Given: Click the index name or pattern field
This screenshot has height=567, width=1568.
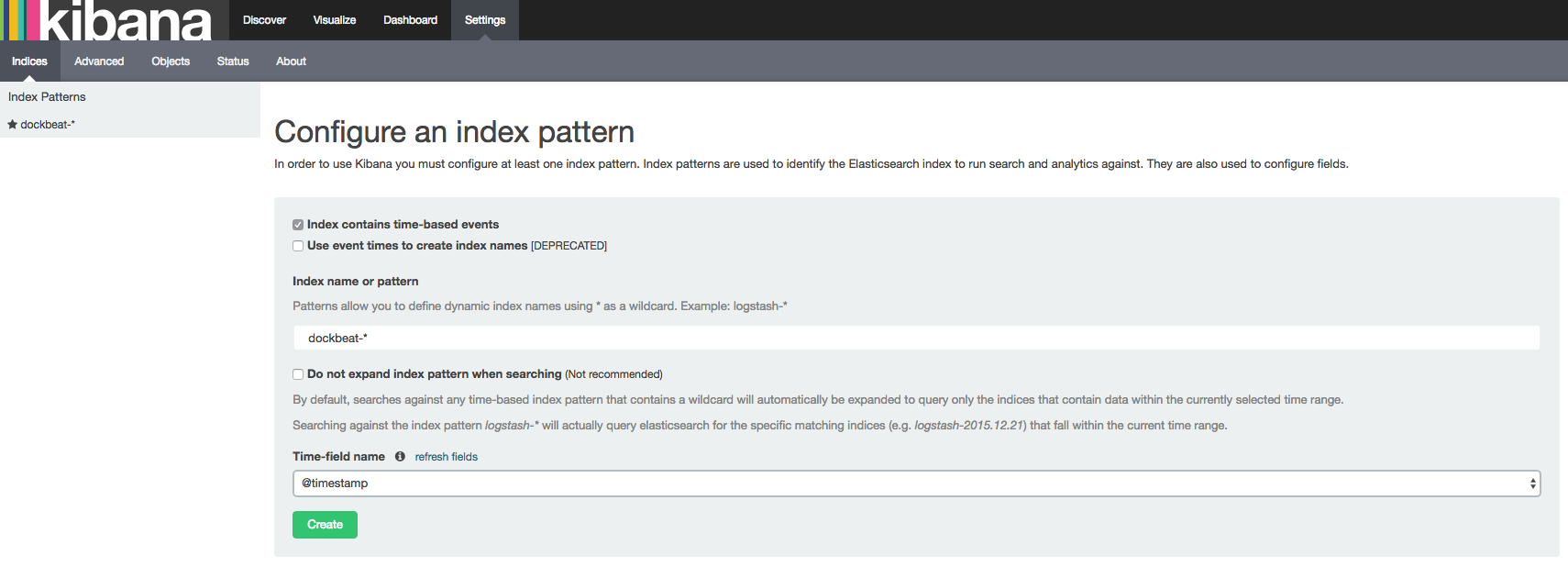Looking at the screenshot, I should [x=916, y=339].
